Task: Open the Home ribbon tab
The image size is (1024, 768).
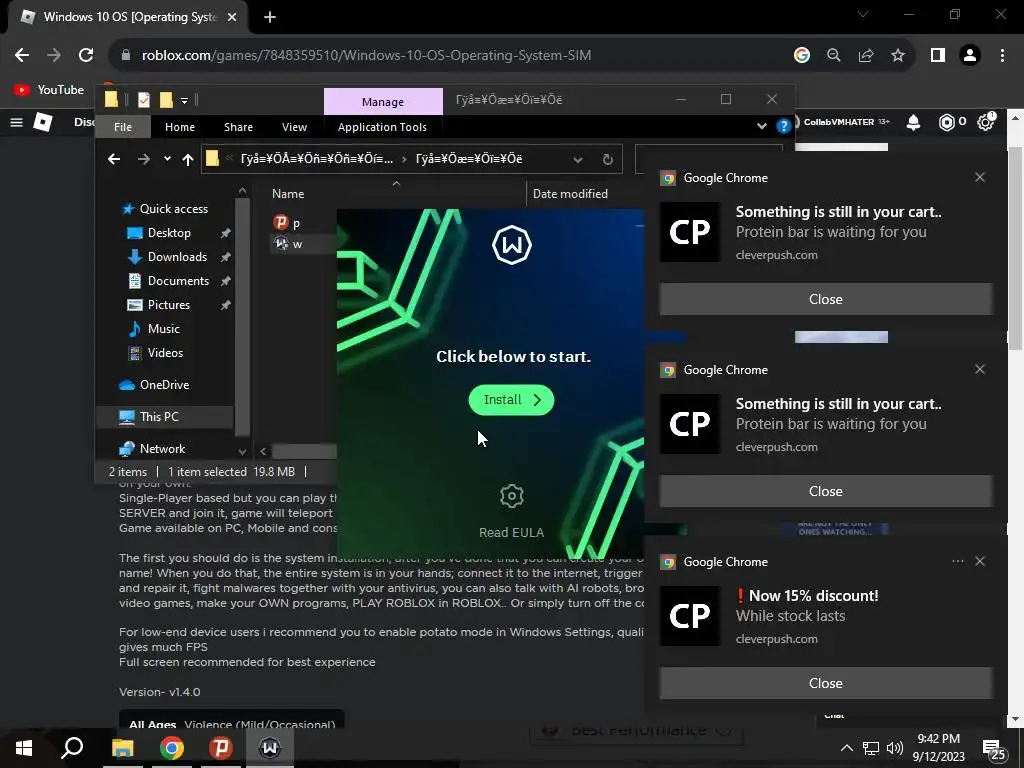Action: pos(180,127)
